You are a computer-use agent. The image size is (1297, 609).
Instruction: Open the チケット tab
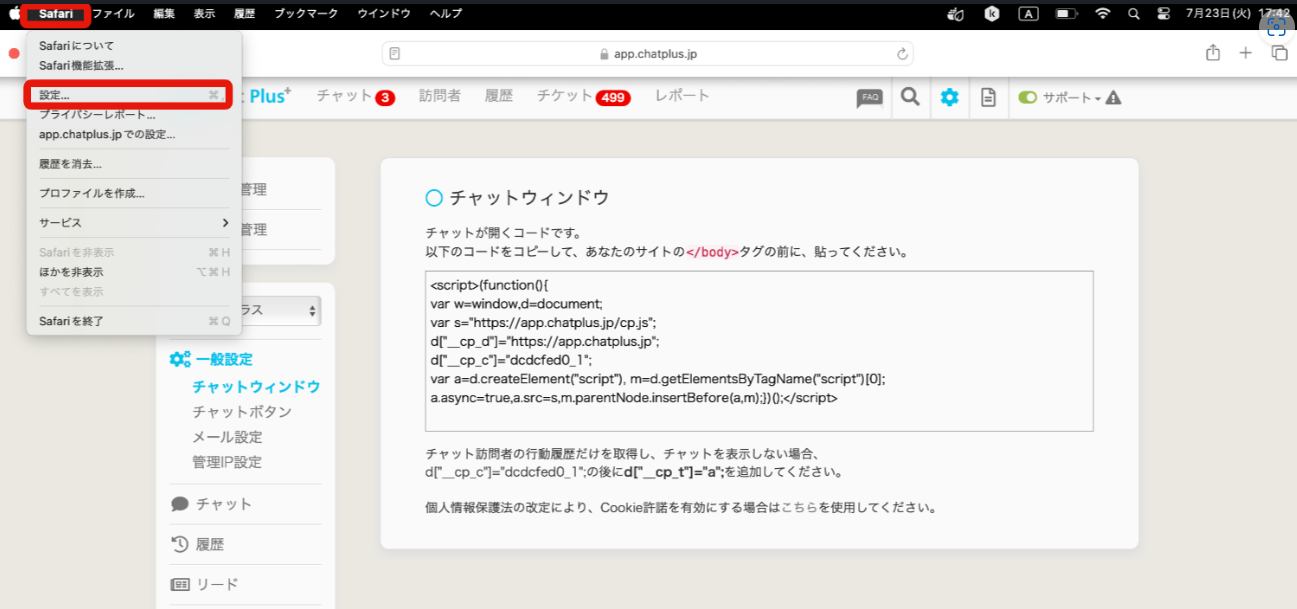click(565, 96)
